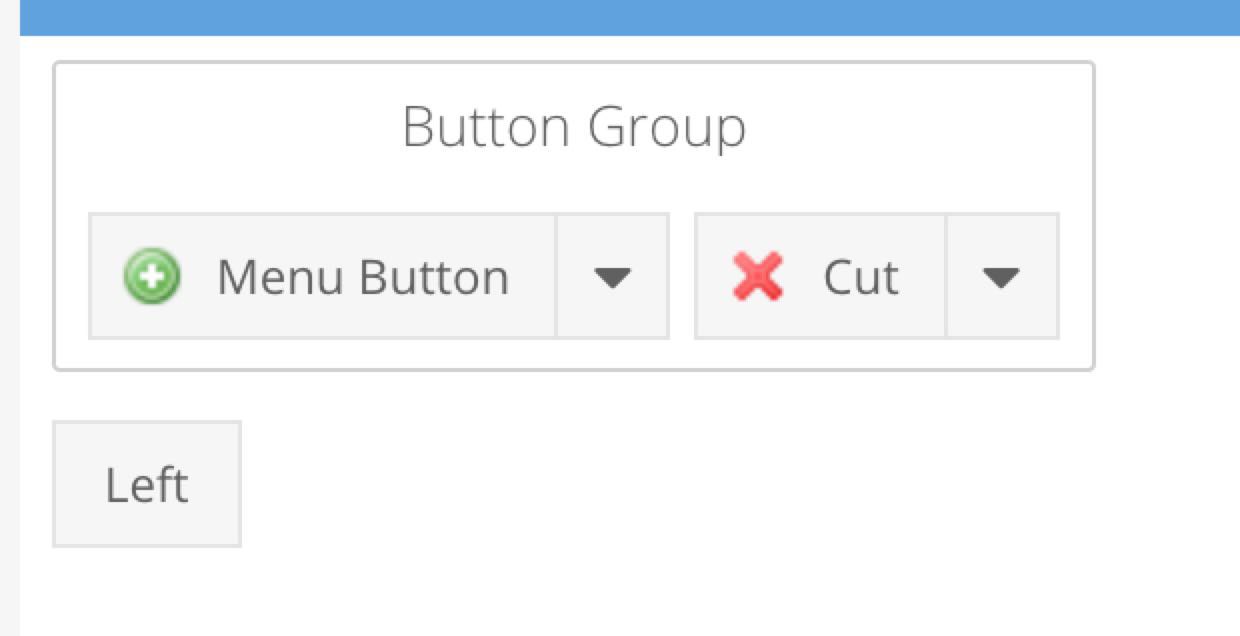The width and height of the screenshot is (1240, 636).
Task: Click the red X Cut icon
Action: [757, 276]
